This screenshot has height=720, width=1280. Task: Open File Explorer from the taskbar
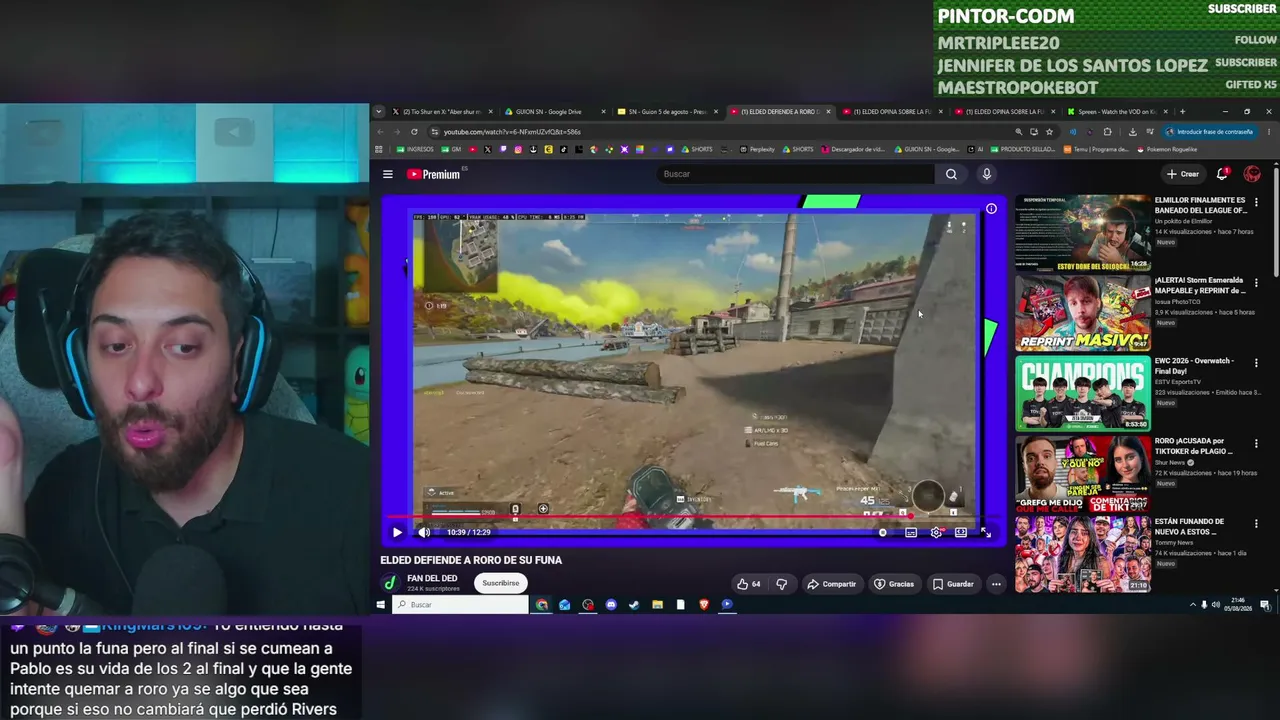(x=657, y=605)
